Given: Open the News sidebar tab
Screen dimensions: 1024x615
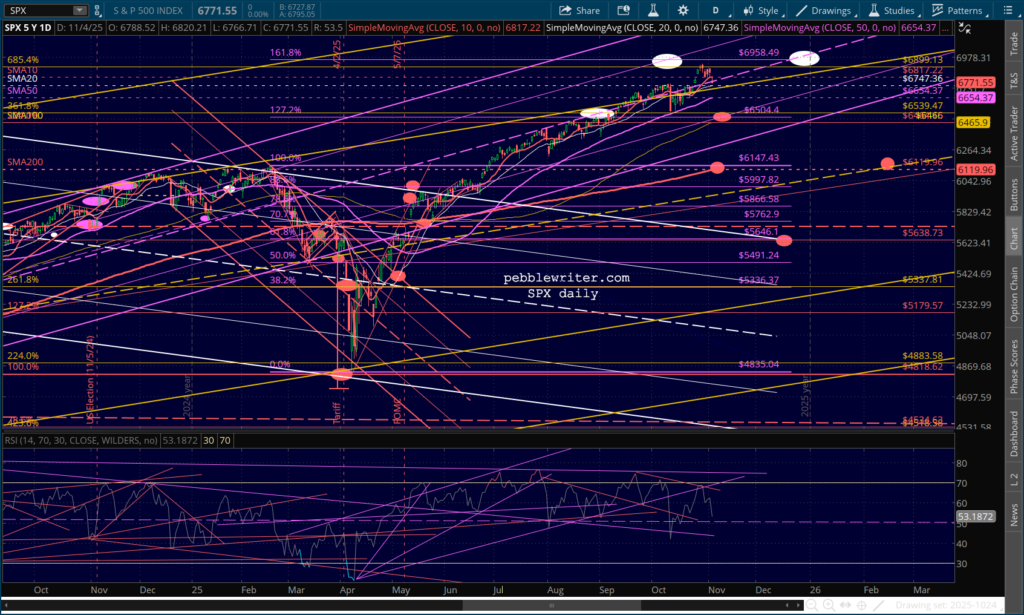Looking at the screenshot, I should (x=1014, y=514).
